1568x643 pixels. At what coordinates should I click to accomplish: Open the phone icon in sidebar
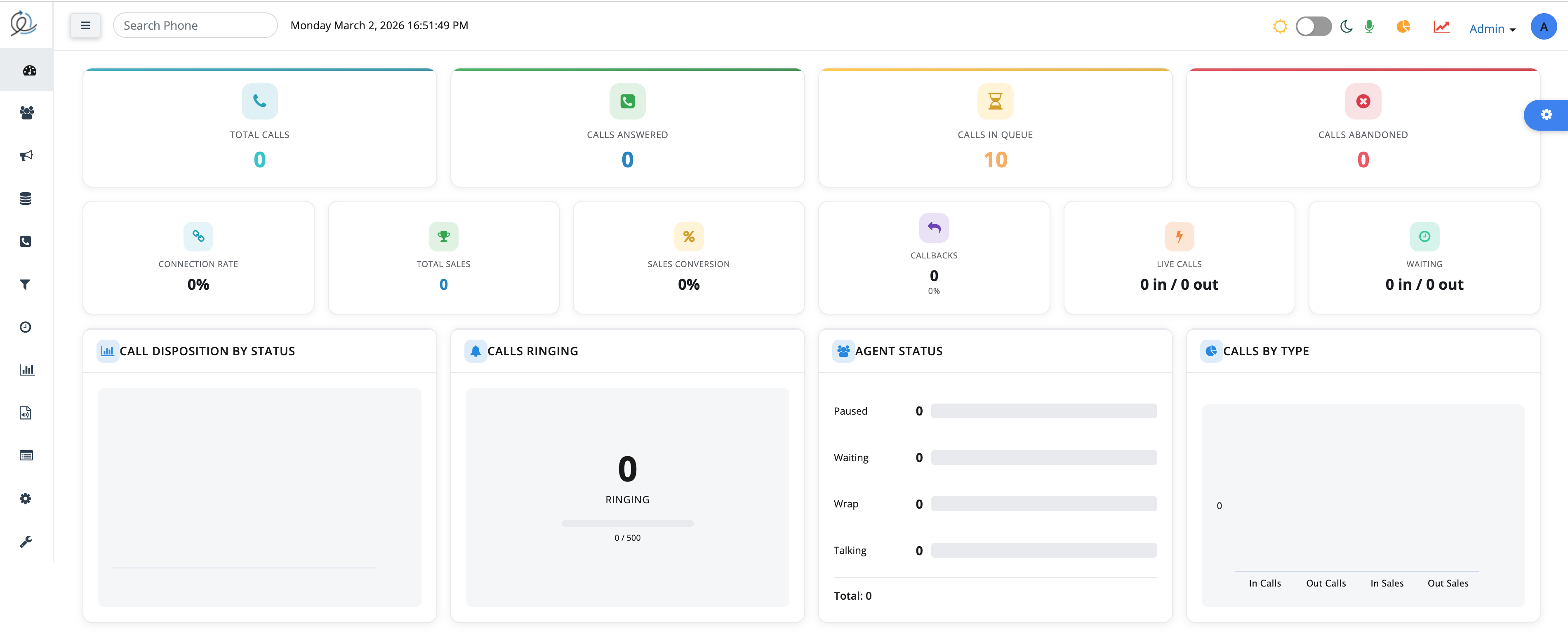[x=26, y=242]
